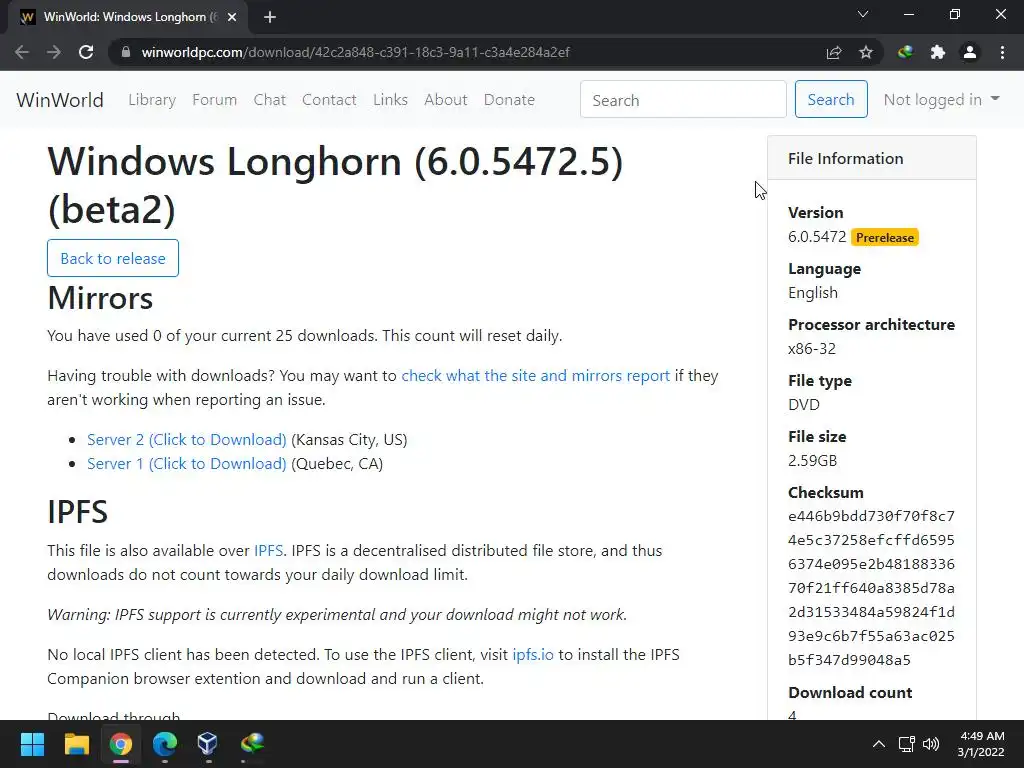
Task: Open File Explorer from the taskbar
Action: pyautogui.click(x=76, y=744)
